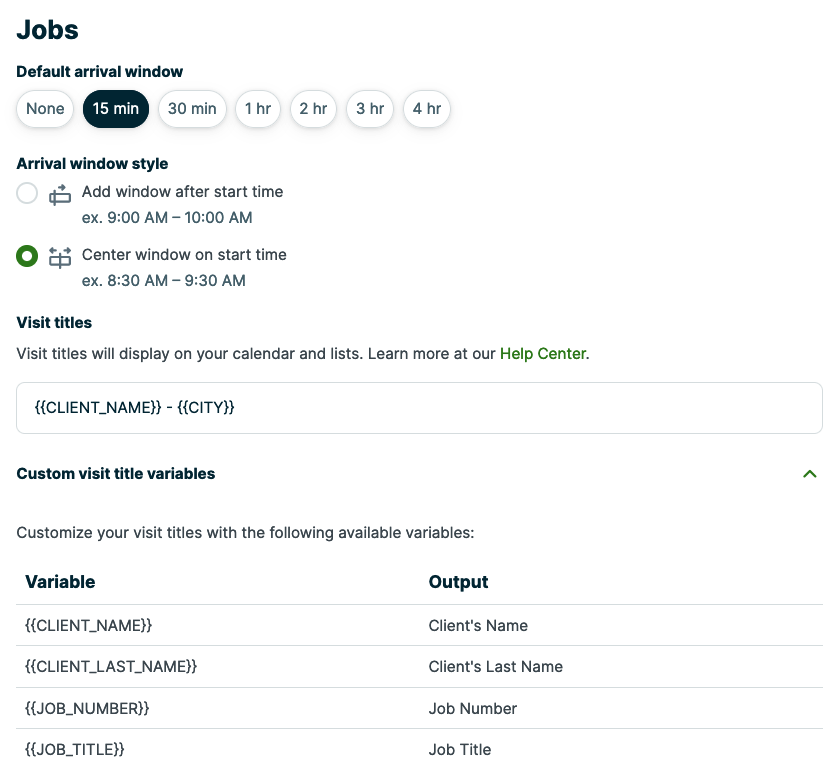Viewport: 839px width, 769px height.
Task: Click the 'Variable' column header
Action: click(60, 582)
